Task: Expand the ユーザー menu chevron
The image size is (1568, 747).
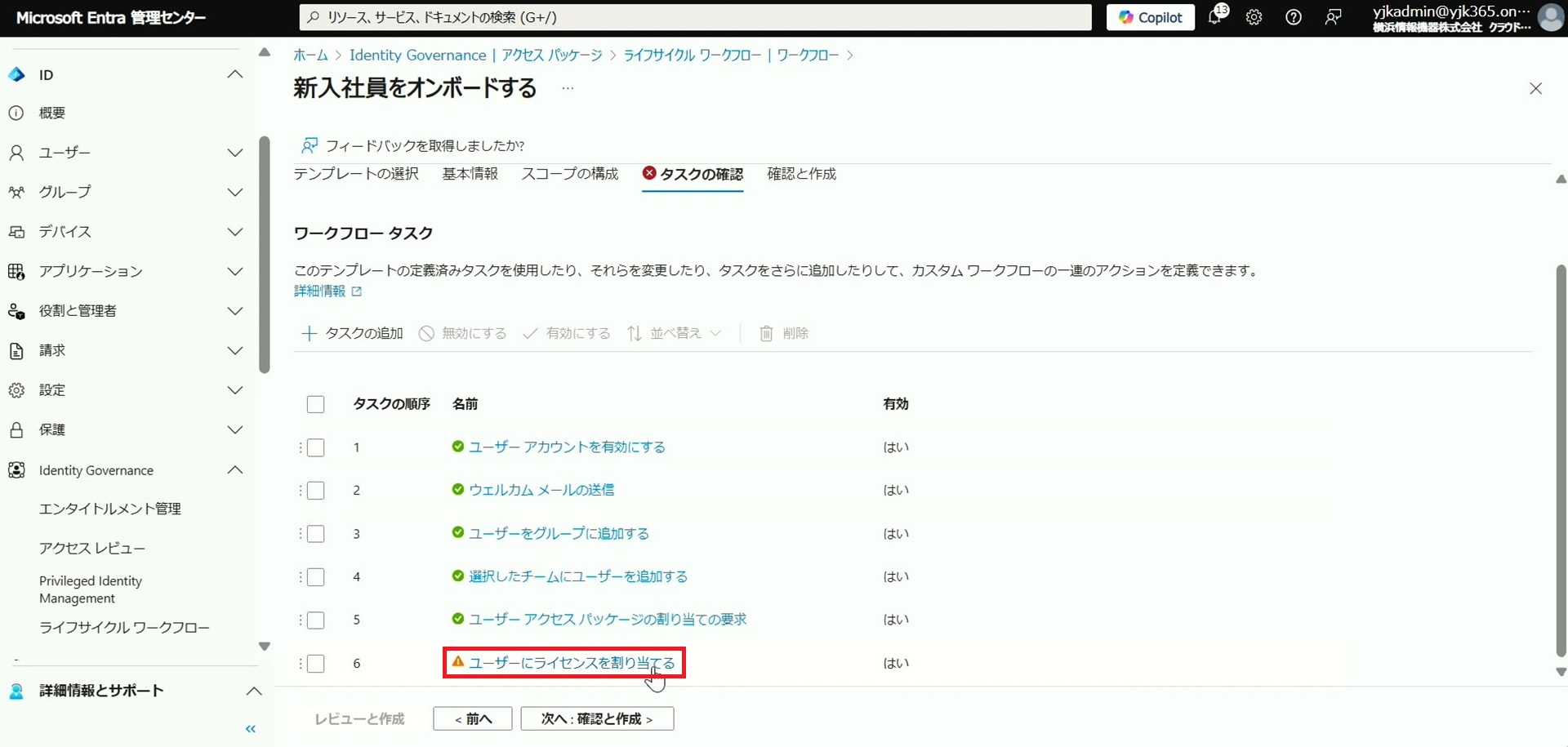Action: click(x=235, y=153)
